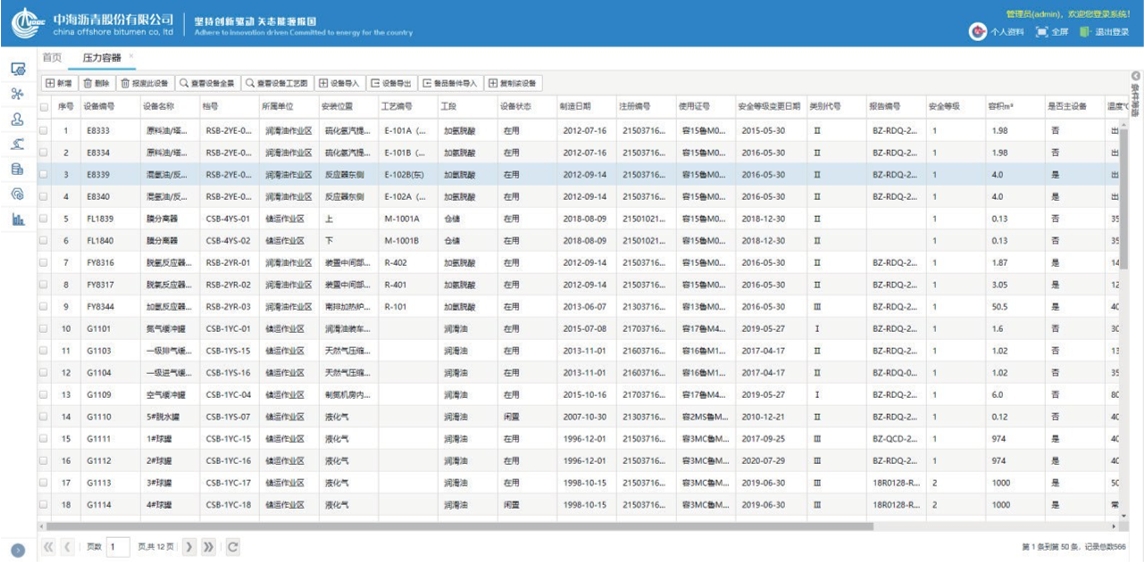This screenshot has height=564, width=1145.
Task: Switch to the 首页 tab
Action: (x=51, y=59)
